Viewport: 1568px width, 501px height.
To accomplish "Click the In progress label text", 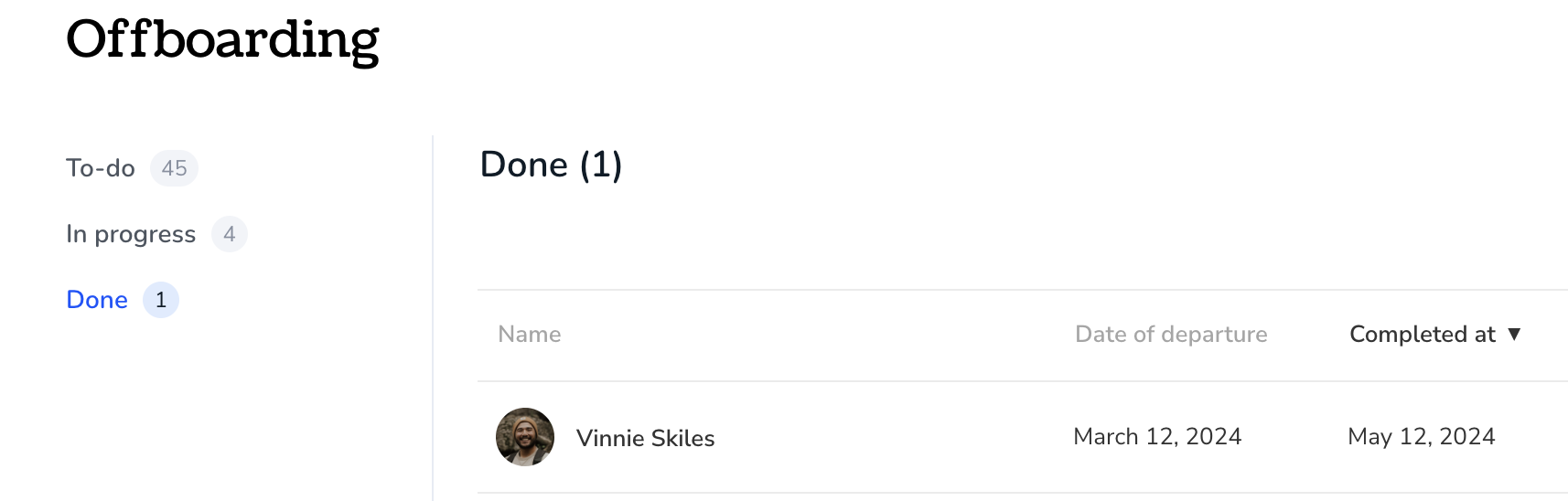I will 131,234.
